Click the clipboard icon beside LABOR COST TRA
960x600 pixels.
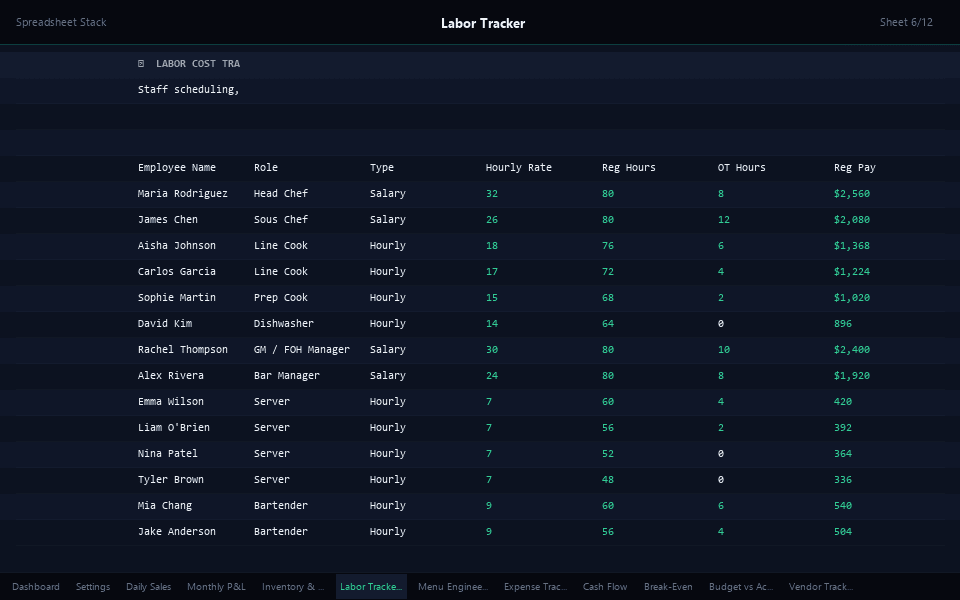point(140,63)
